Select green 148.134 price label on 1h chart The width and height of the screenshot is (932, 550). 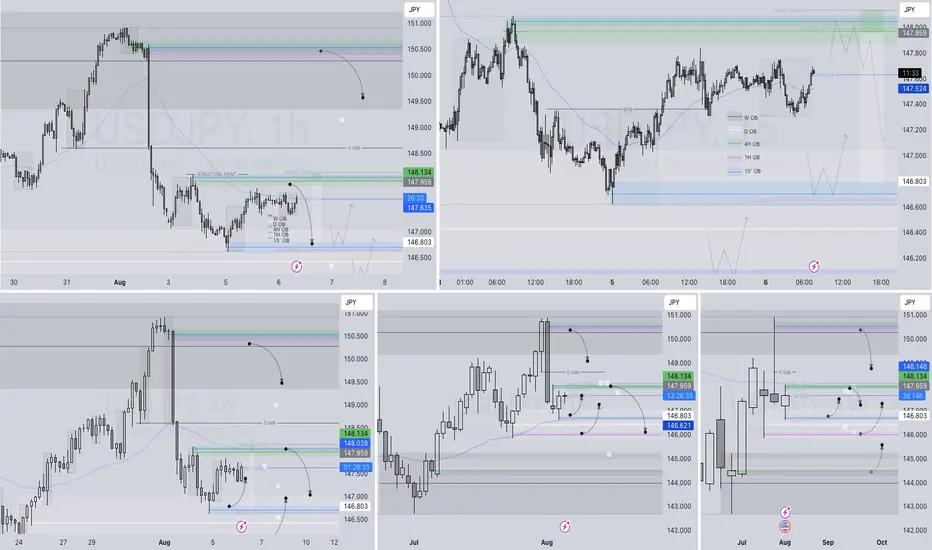[x=419, y=172]
